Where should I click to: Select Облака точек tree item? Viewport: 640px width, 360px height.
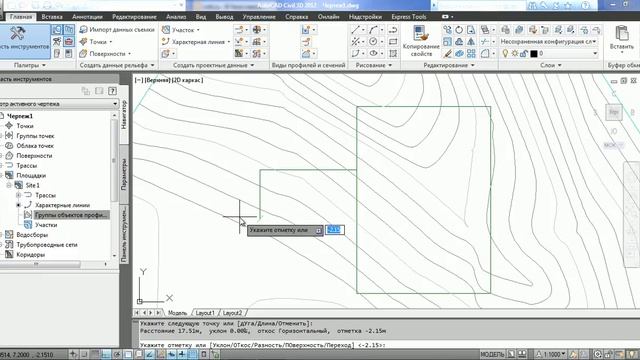pos(35,146)
